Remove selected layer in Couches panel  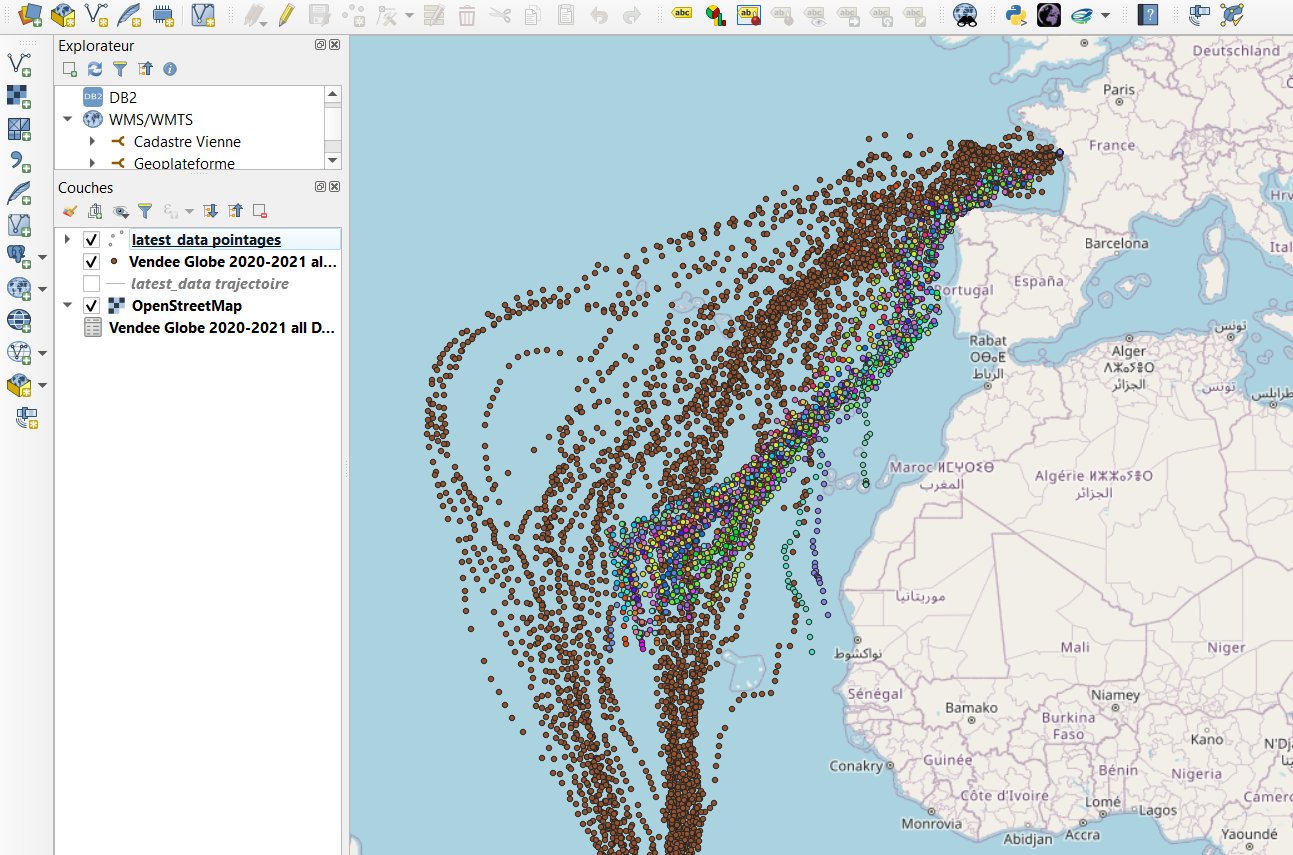[260, 211]
